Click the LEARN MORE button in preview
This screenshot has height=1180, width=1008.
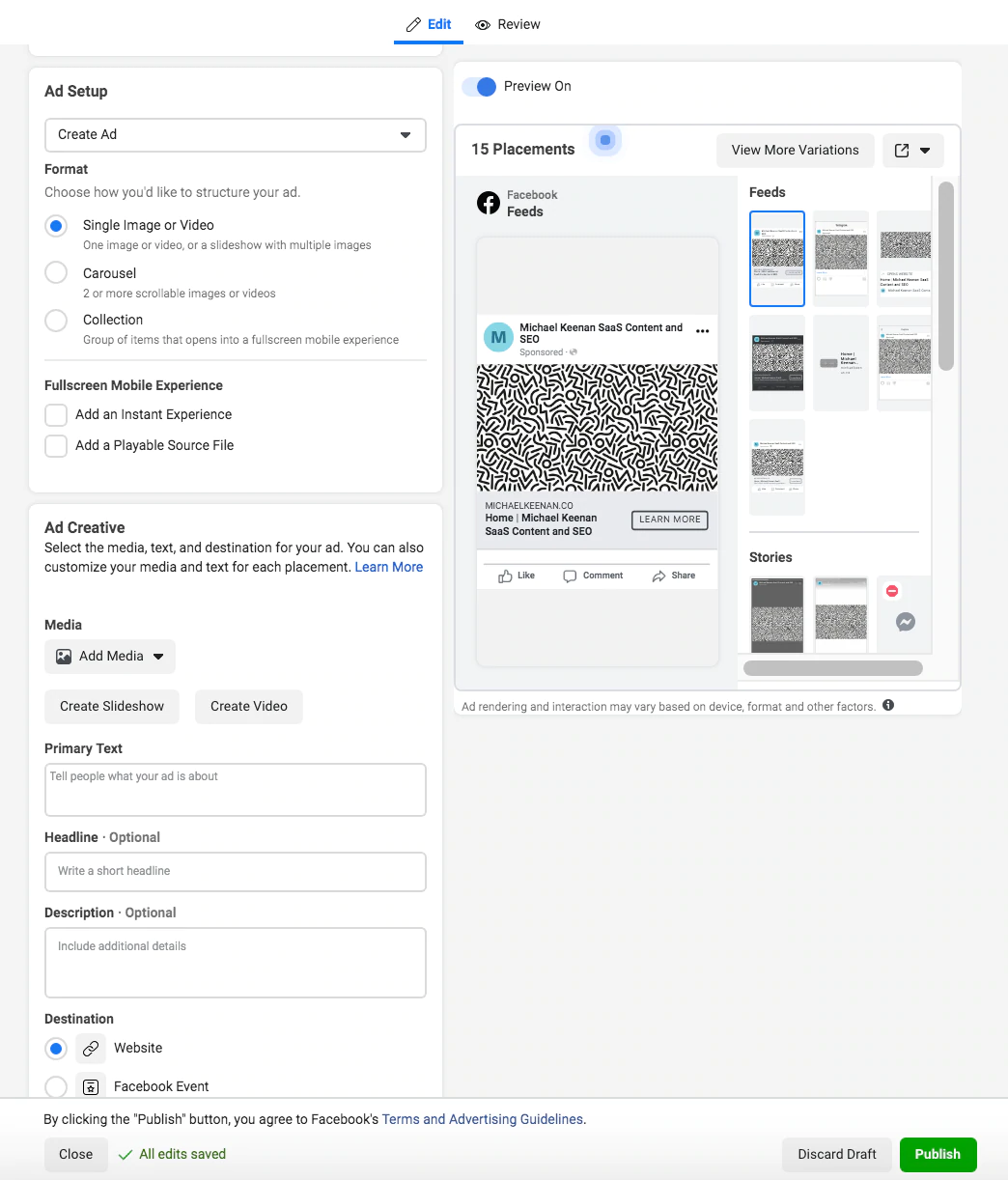670,520
